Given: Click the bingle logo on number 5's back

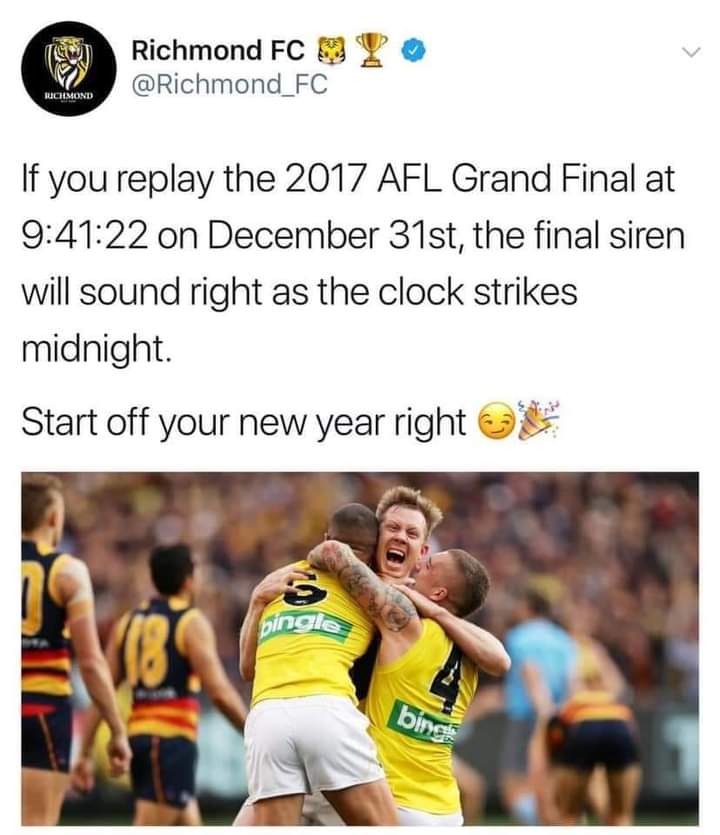Looking at the screenshot, I should coord(305,626).
